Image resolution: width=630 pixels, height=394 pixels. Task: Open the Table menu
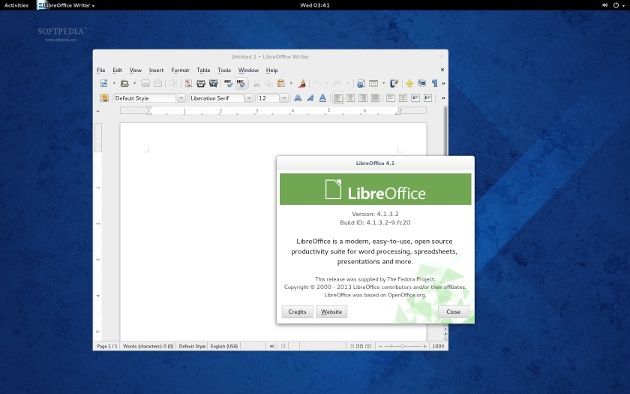203,70
